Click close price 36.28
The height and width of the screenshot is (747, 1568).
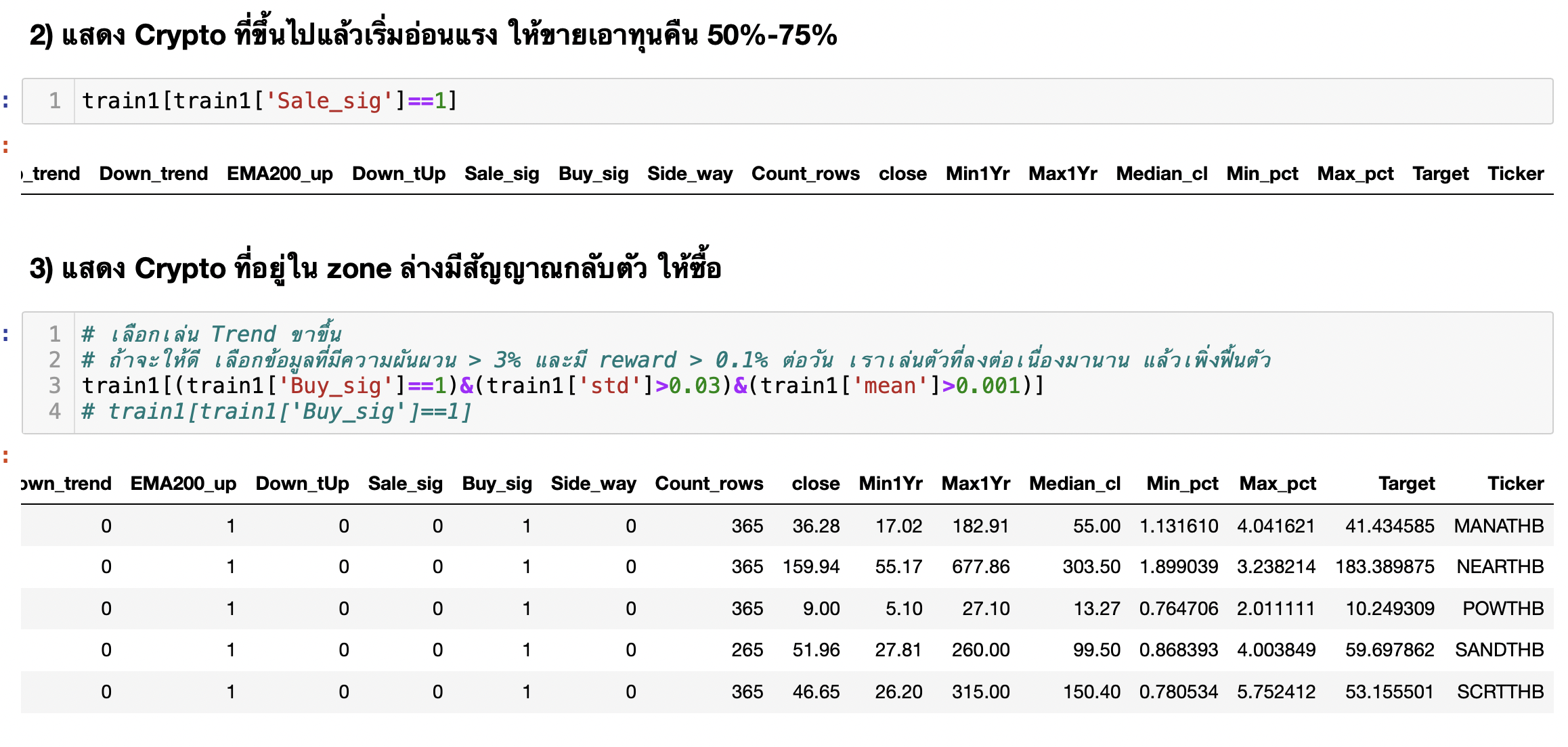(816, 526)
